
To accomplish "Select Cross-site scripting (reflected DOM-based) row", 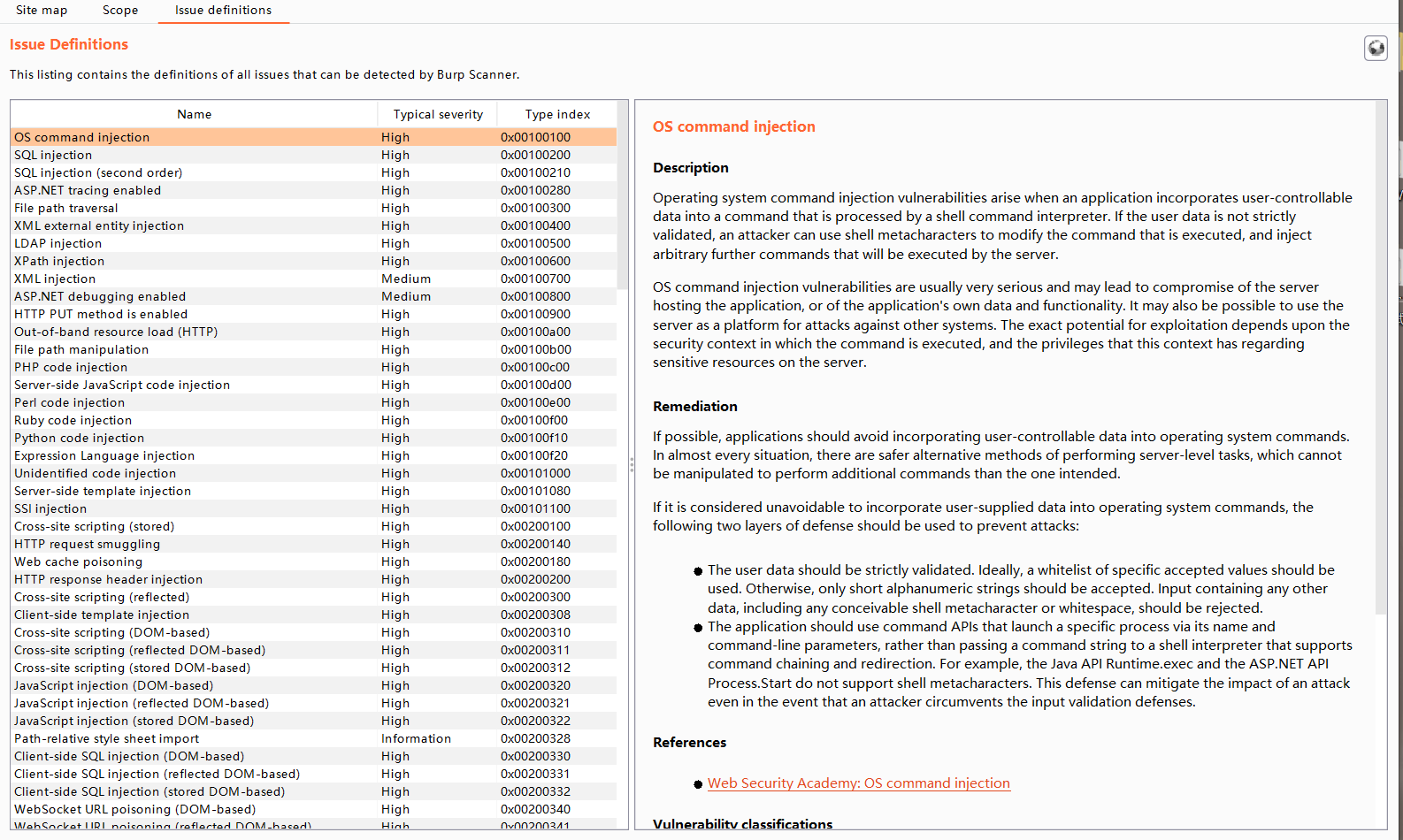I will [x=313, y=650].
